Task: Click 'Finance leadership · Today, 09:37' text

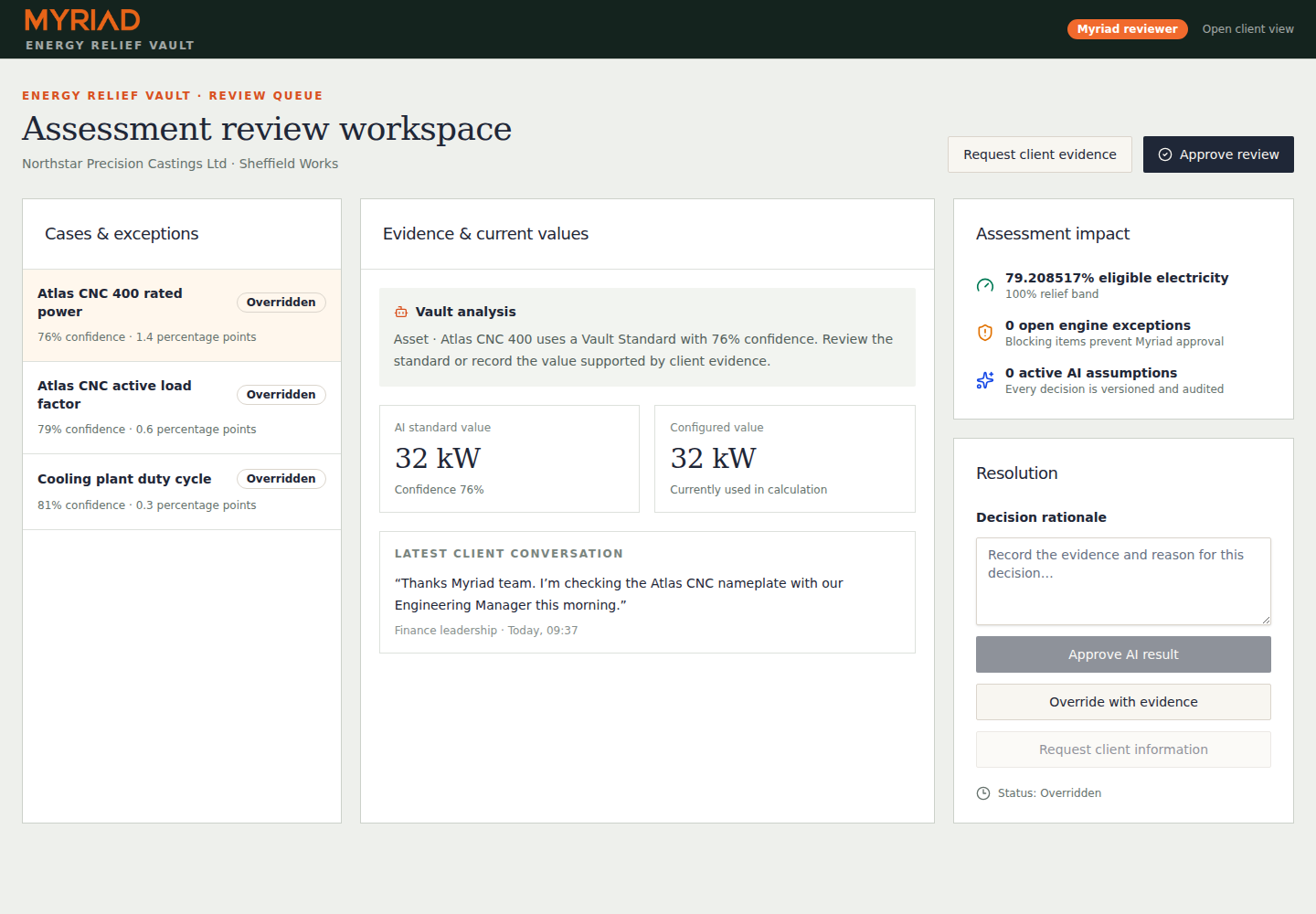Action: tap(486, 631)
